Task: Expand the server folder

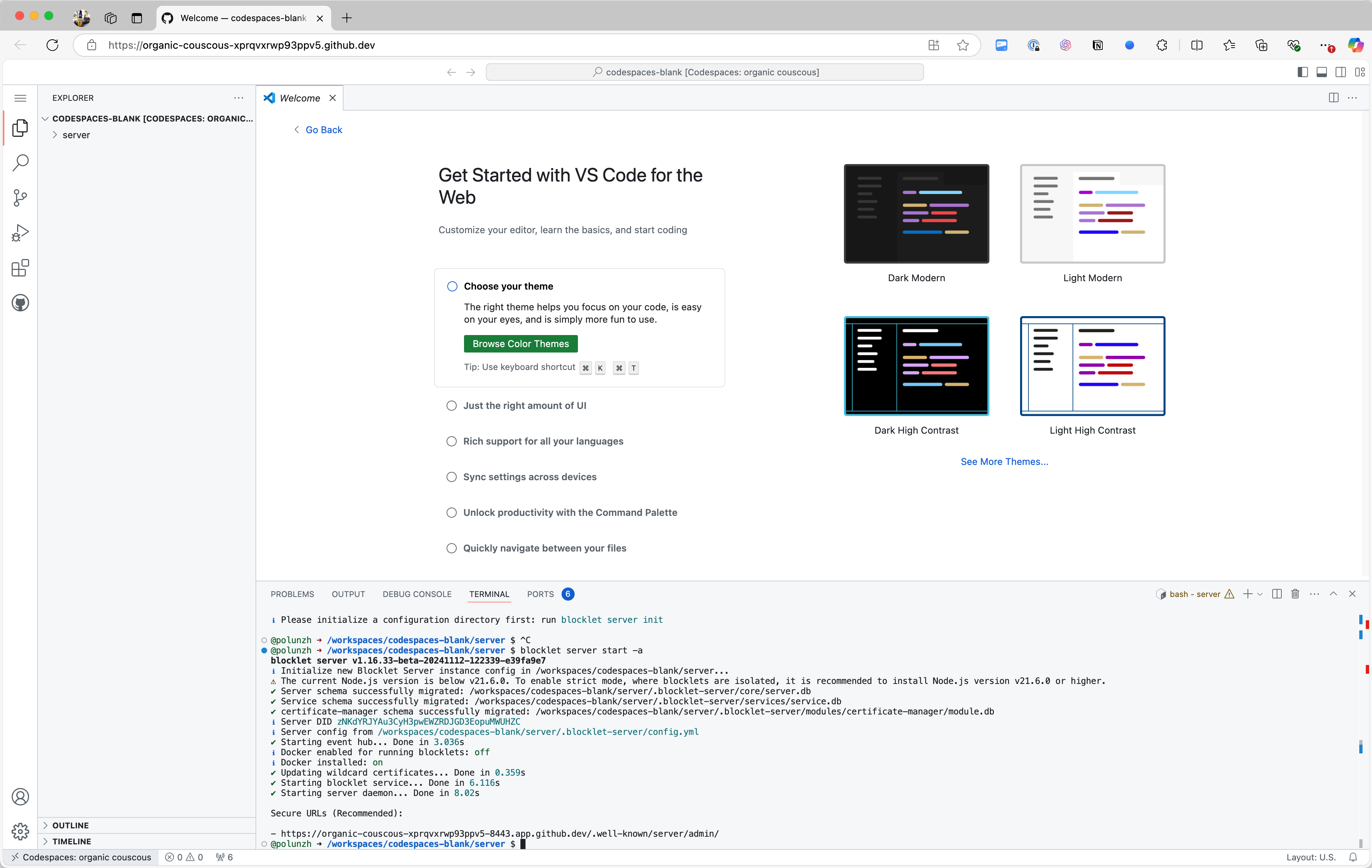Action: coord(76,135)
